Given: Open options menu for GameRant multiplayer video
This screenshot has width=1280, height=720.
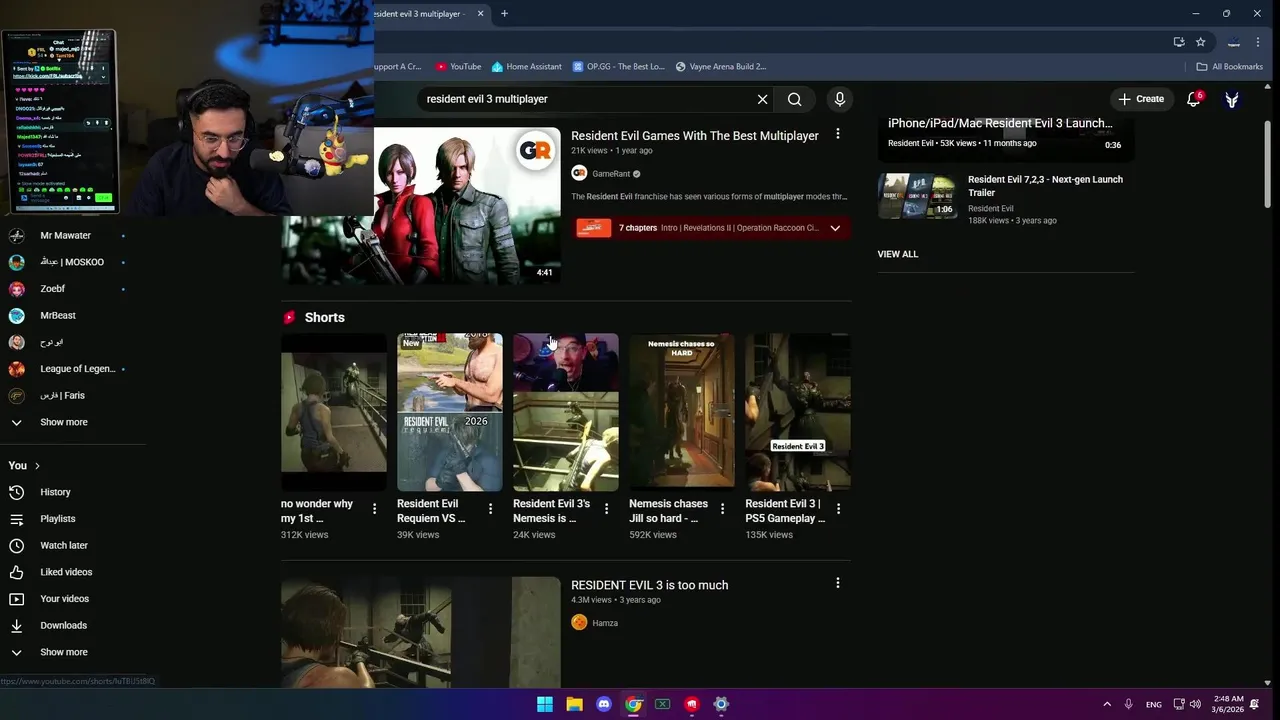Looking at the screenshot, I should click(x=838, y=133).
